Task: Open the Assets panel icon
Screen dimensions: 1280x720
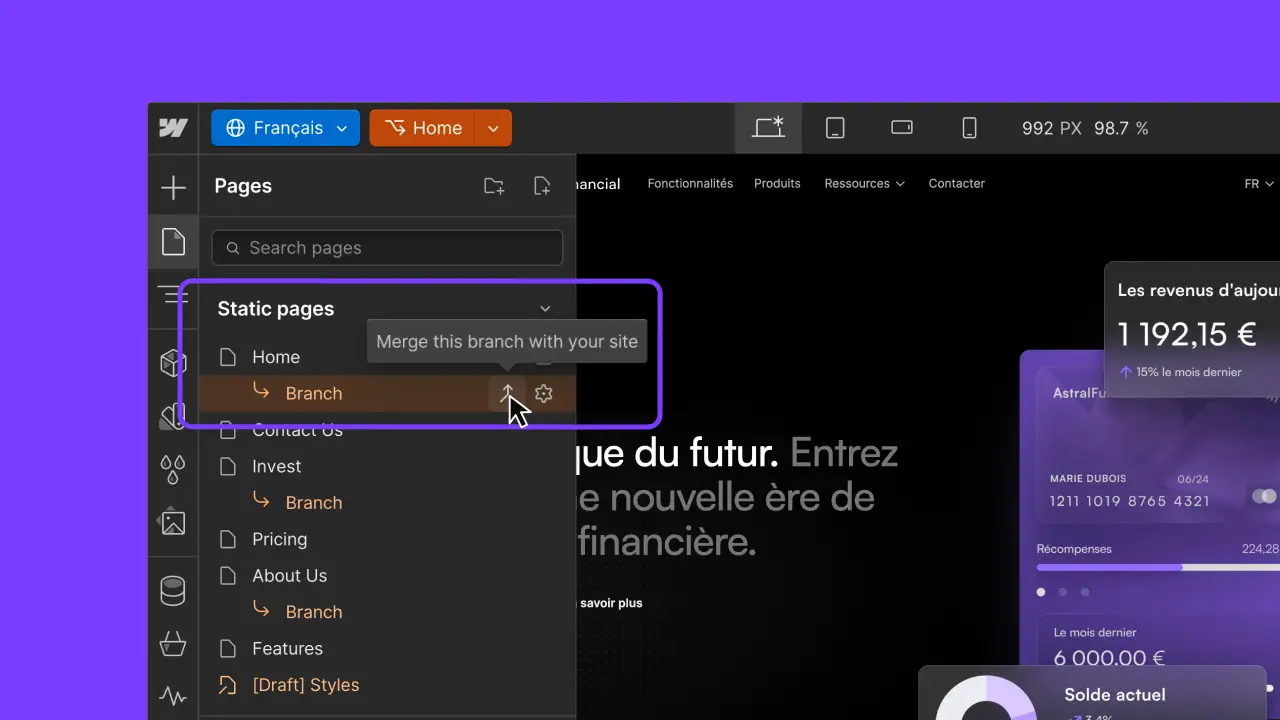Action: 174,522
